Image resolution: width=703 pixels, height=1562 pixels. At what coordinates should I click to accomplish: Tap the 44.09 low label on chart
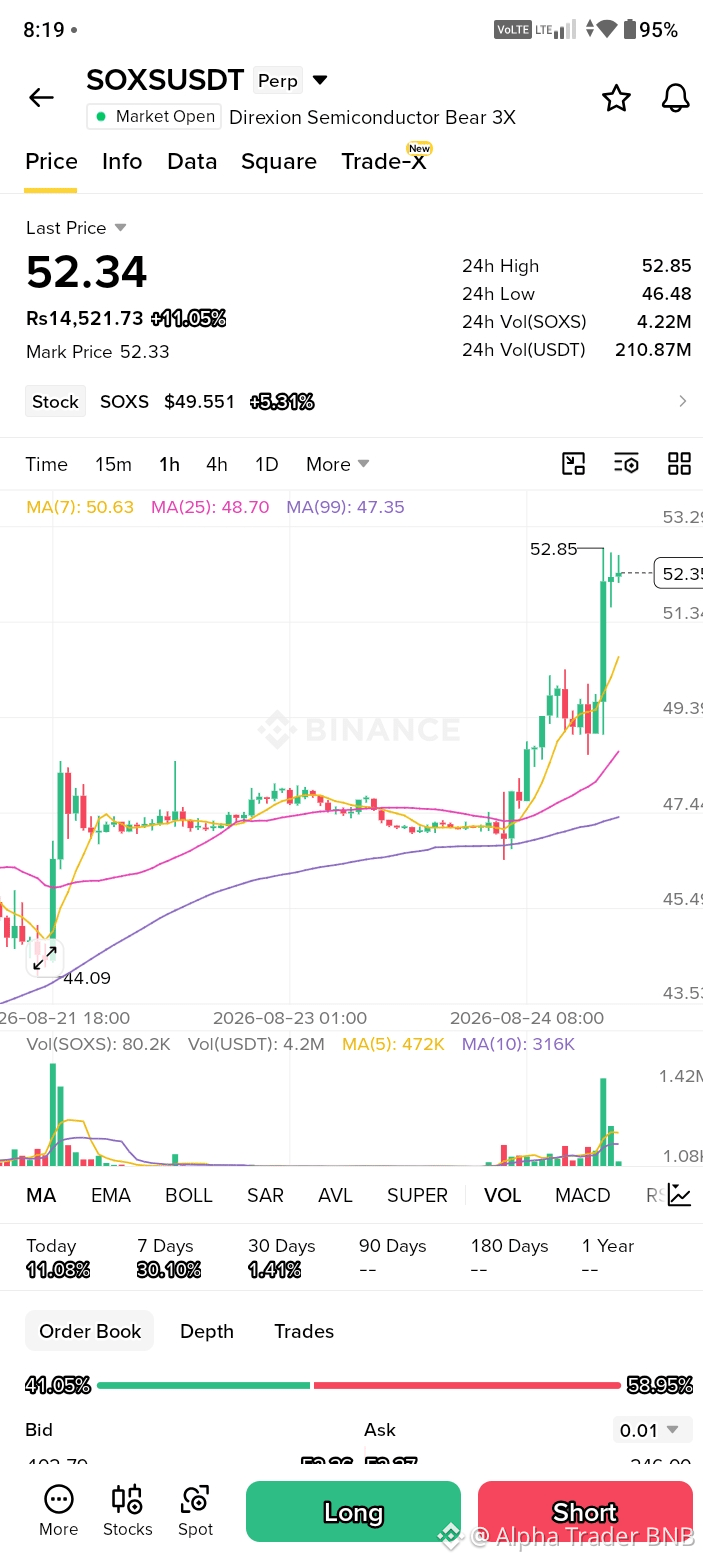87,978
